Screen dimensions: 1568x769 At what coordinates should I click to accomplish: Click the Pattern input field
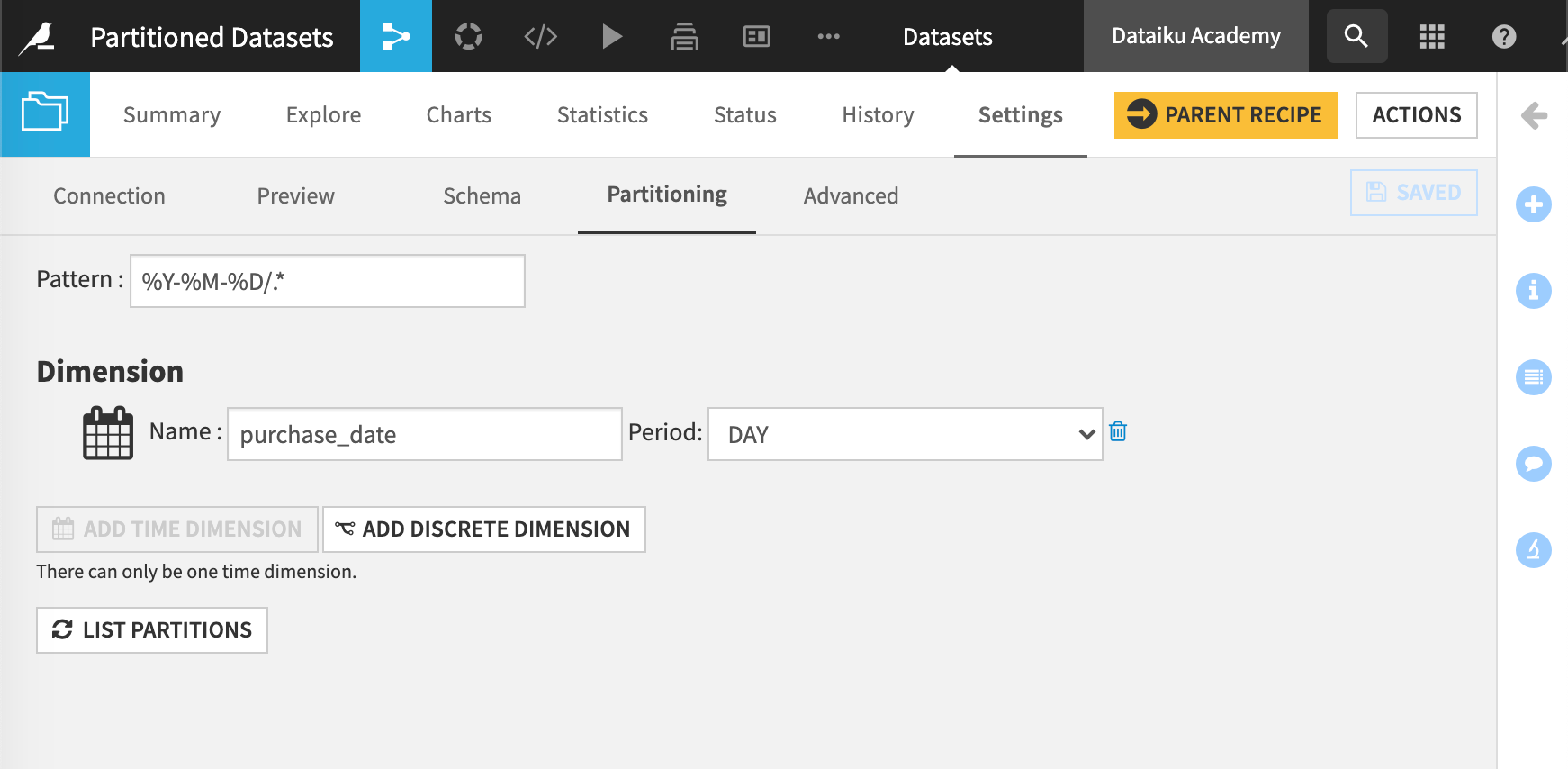click(328, 281)
